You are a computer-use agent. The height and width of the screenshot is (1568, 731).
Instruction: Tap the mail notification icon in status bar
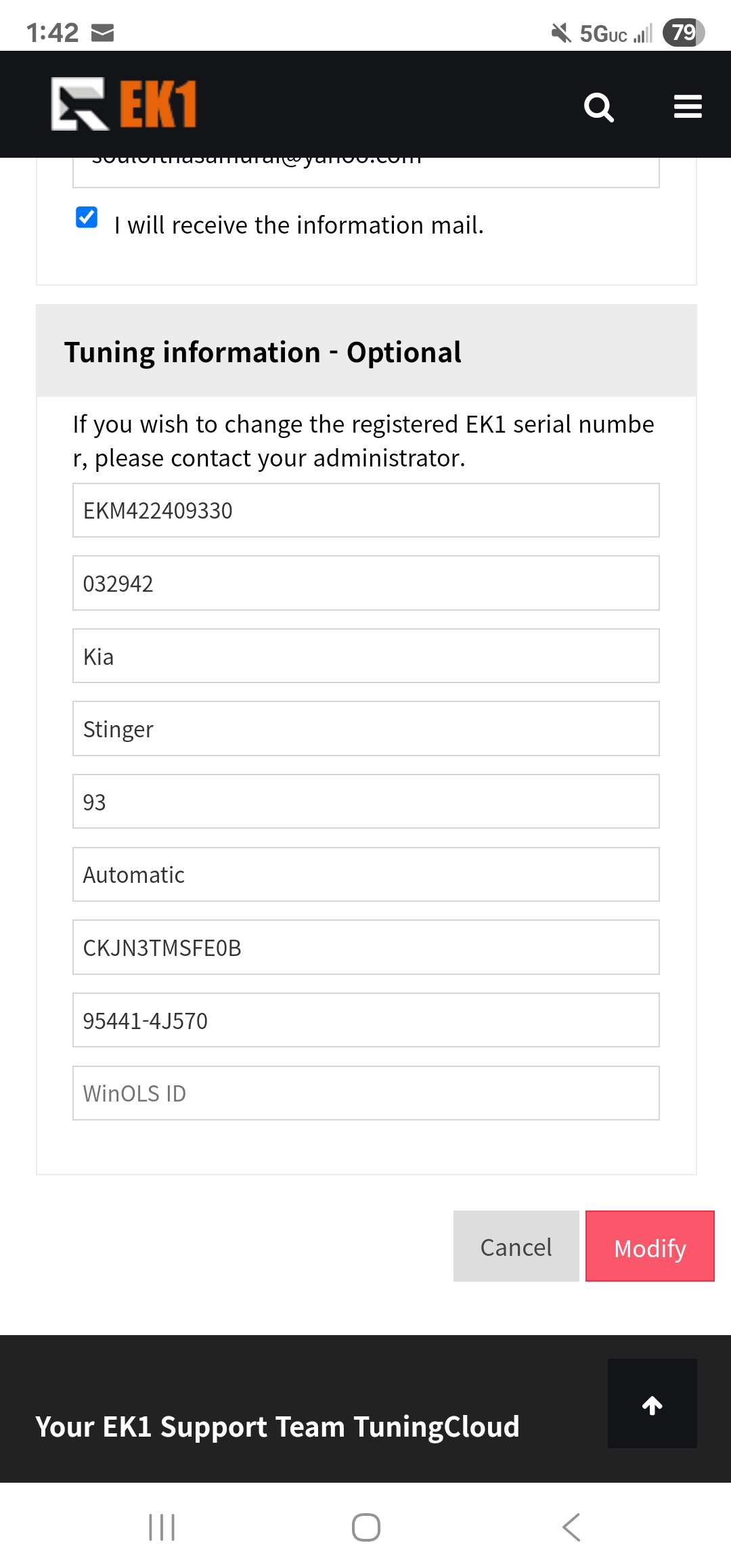[102, 32]
